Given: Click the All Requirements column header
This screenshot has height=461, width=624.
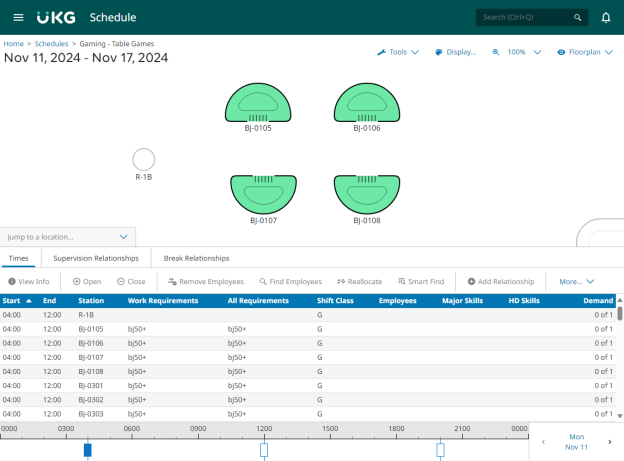Looking at the screenshot, I should [x=258, y=301].
